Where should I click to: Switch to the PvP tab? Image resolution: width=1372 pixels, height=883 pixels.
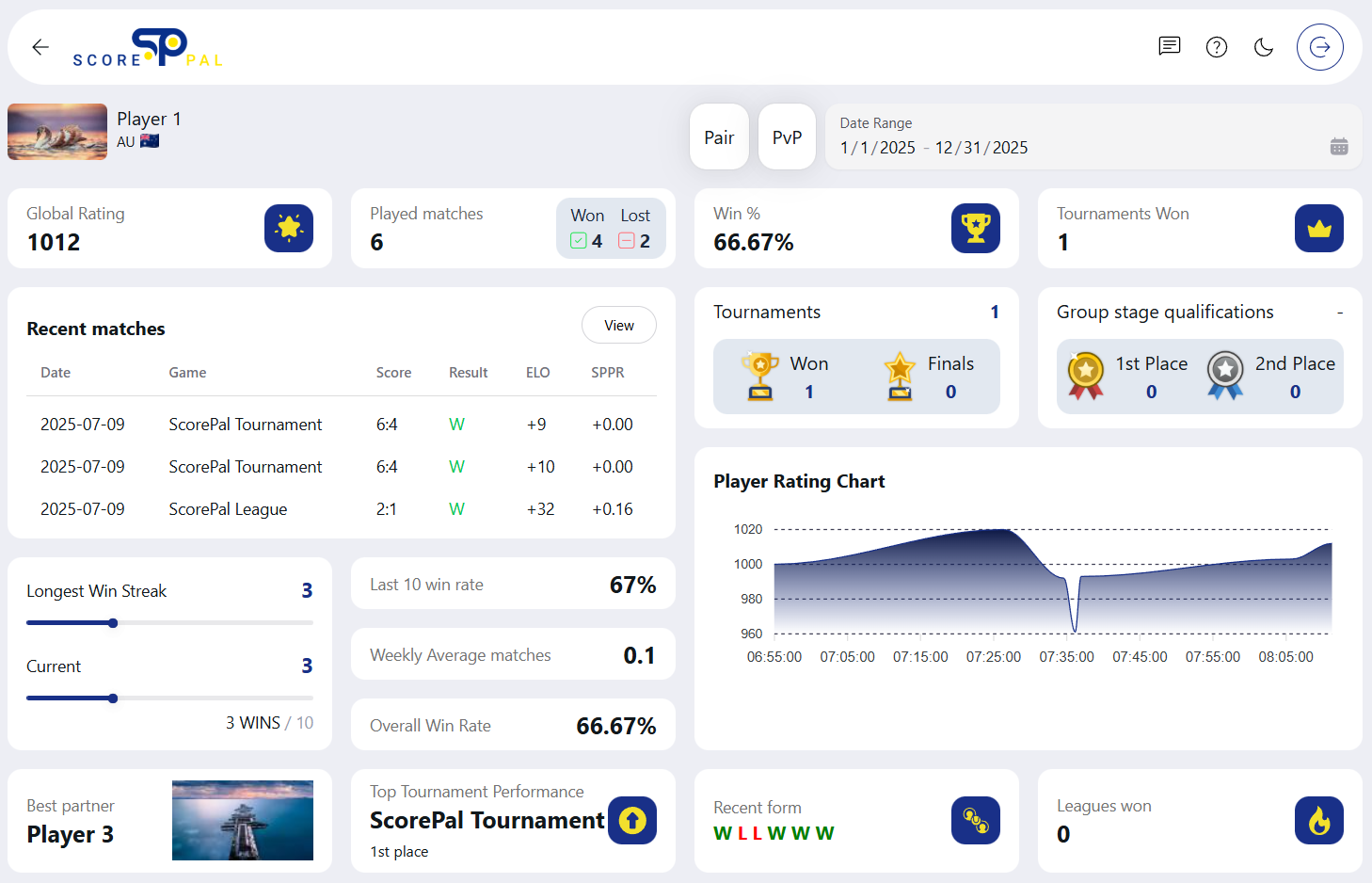(787, 137)
